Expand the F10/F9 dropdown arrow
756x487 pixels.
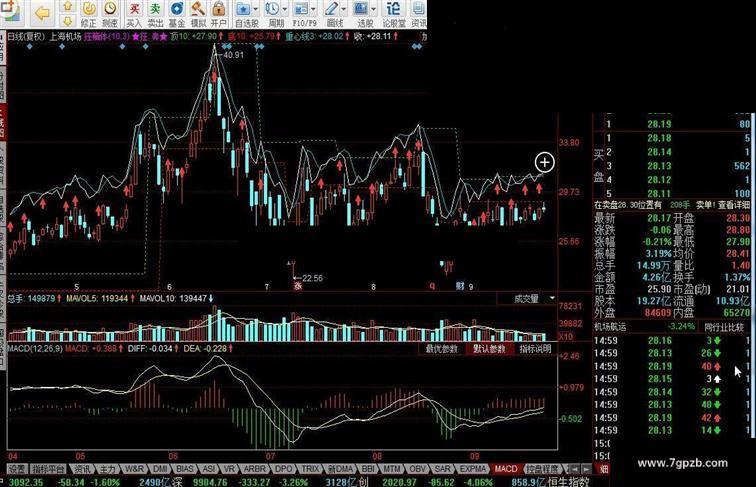(x=313, y=10)
